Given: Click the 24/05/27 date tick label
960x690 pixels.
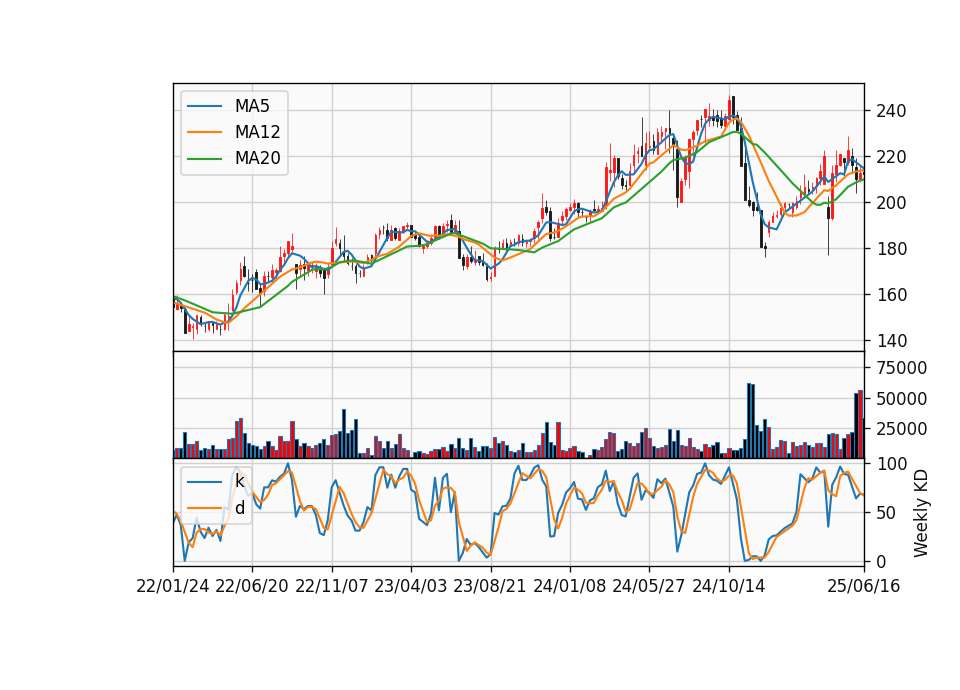Looking at the screenshot, I should click(649, 586).
